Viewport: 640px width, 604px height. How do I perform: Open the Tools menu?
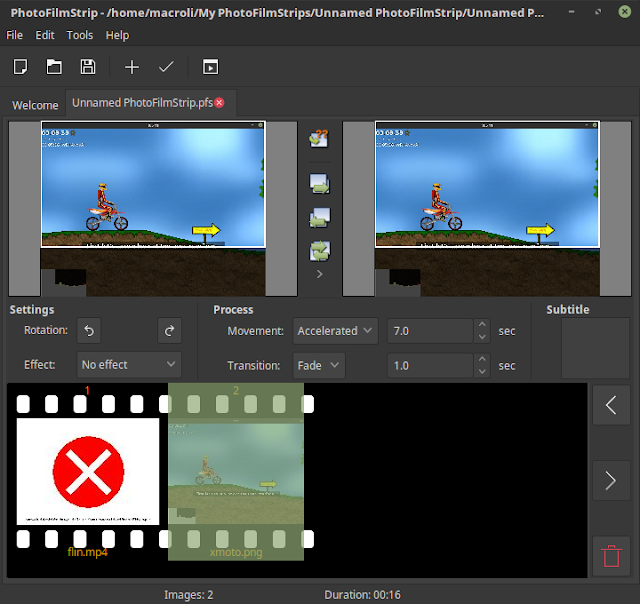coord(80,35)
